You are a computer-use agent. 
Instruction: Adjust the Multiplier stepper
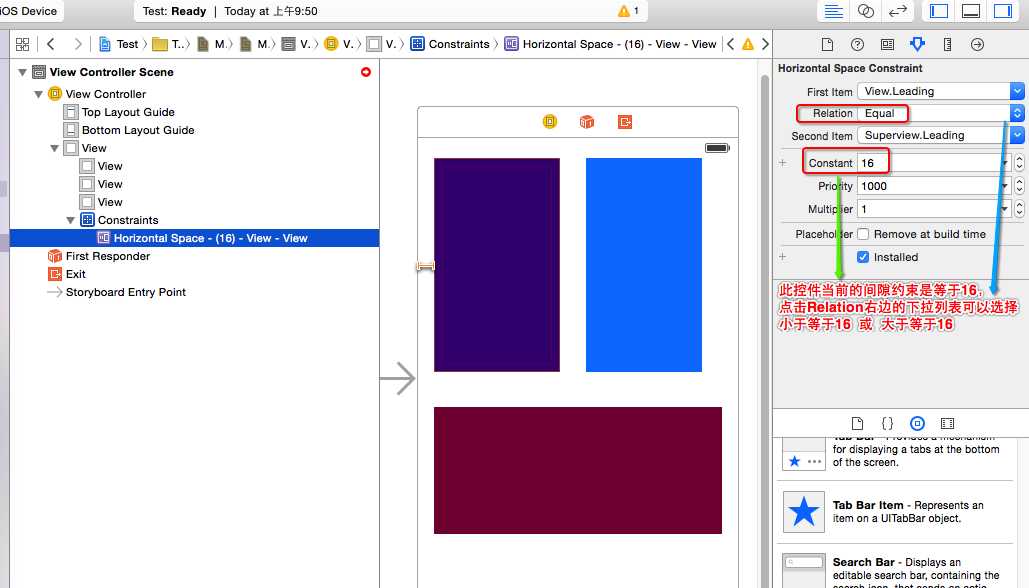[1019, 209]
